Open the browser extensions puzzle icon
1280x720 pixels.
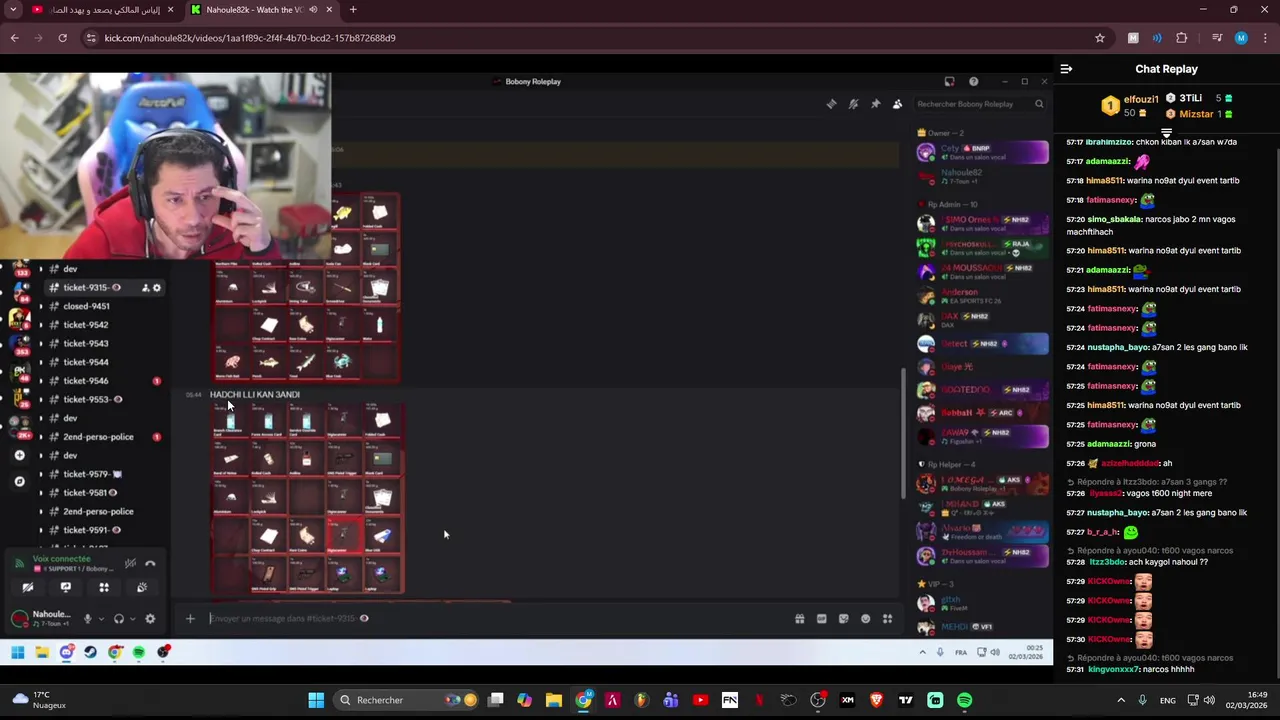[x=1181, y=38]
